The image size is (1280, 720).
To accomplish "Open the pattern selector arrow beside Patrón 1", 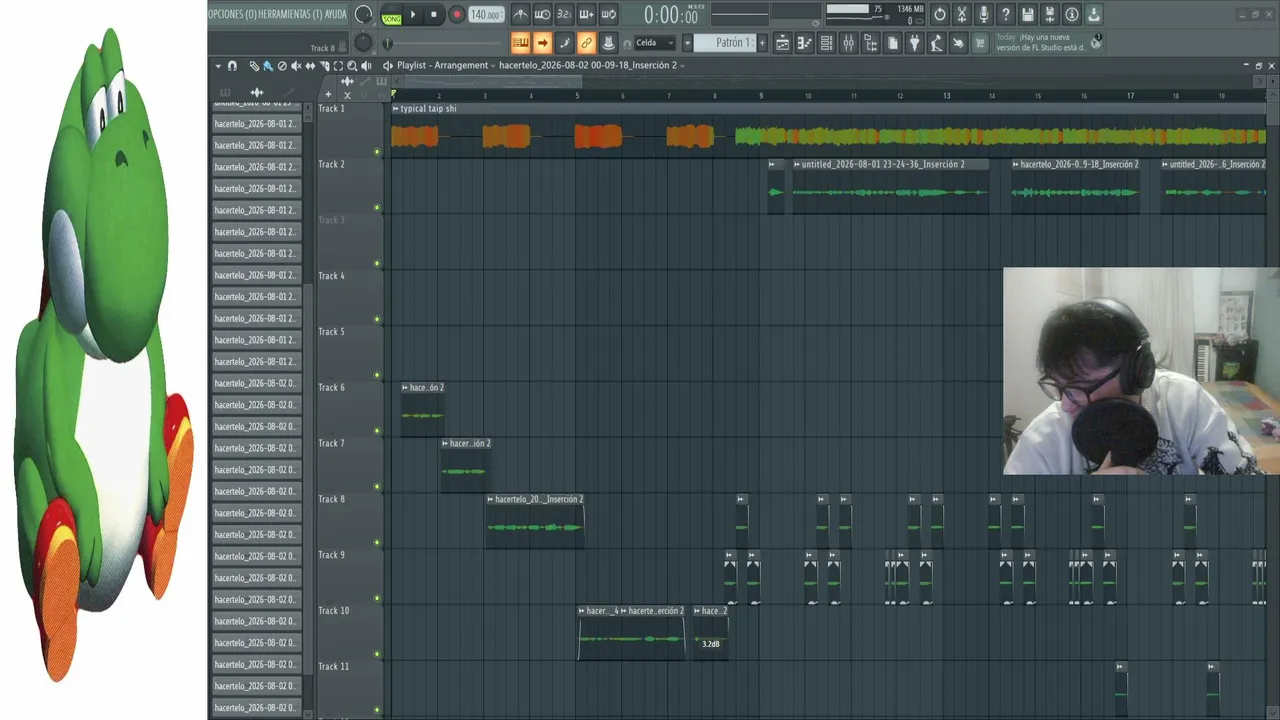I will coord(687,43).
